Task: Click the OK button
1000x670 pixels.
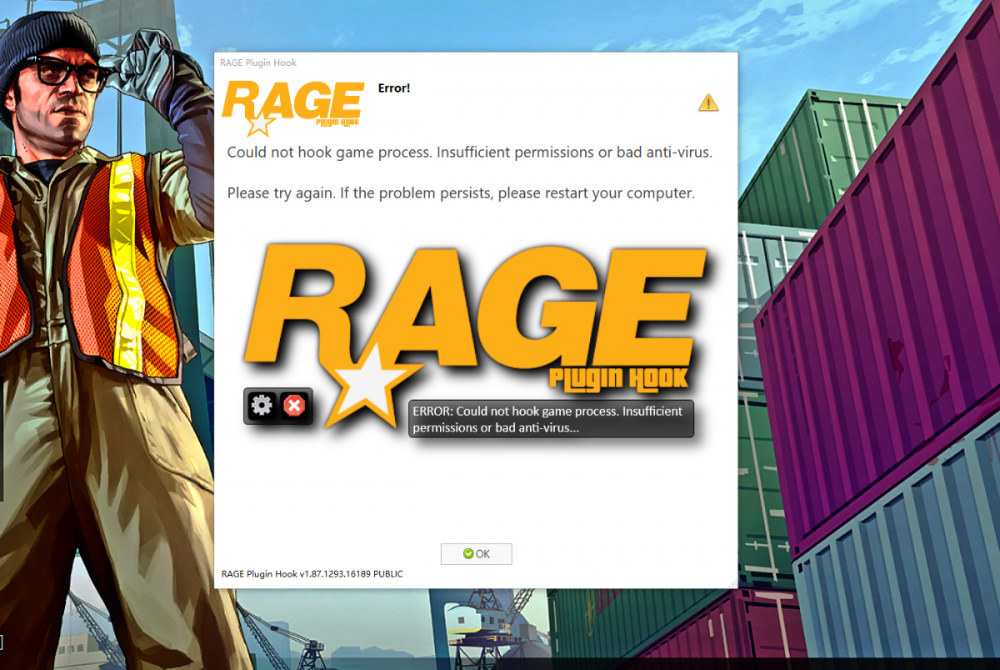Action: (x=476, y=553)
